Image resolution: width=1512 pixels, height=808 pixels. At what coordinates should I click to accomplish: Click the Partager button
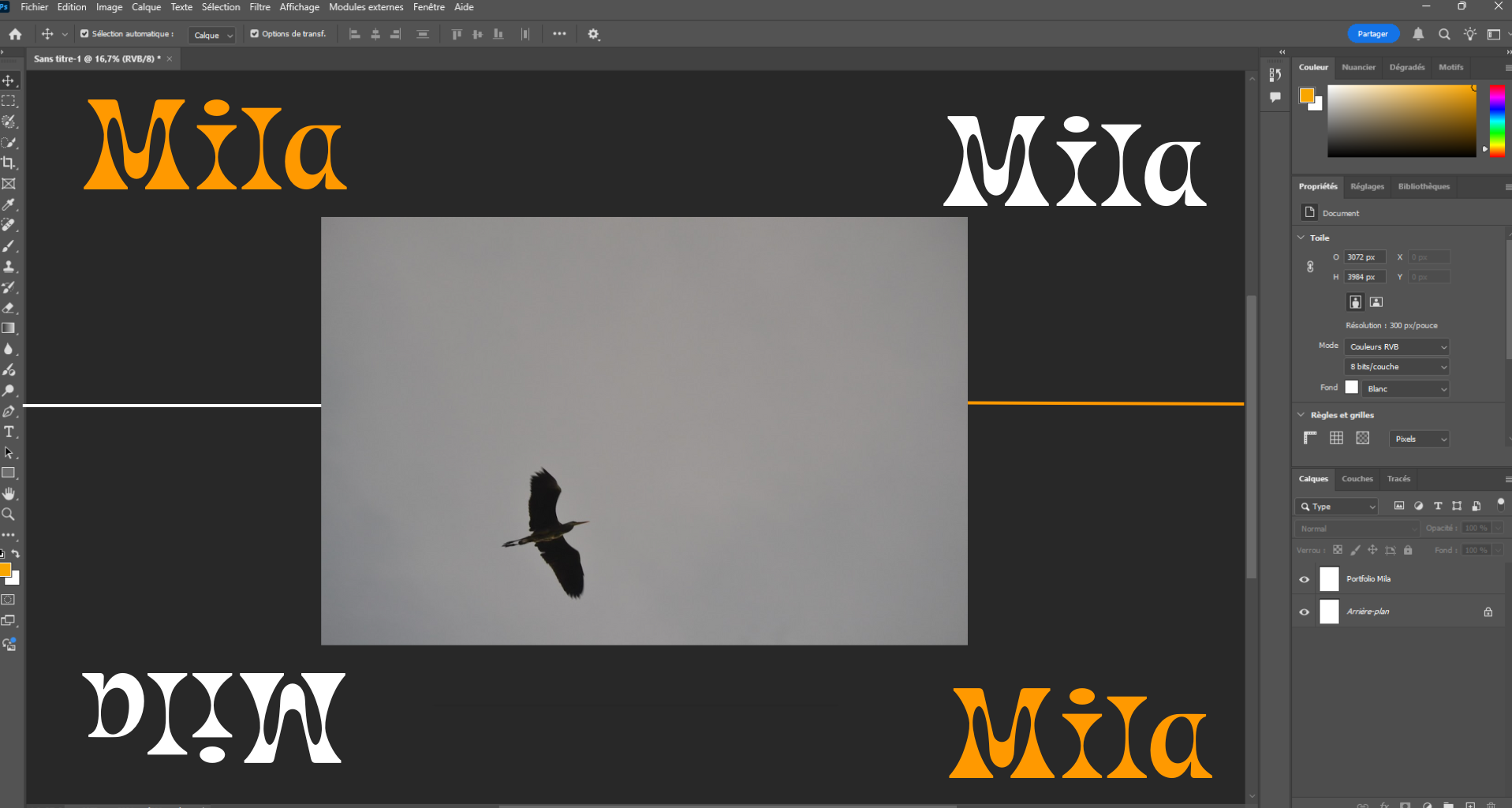coord(1372,34)
